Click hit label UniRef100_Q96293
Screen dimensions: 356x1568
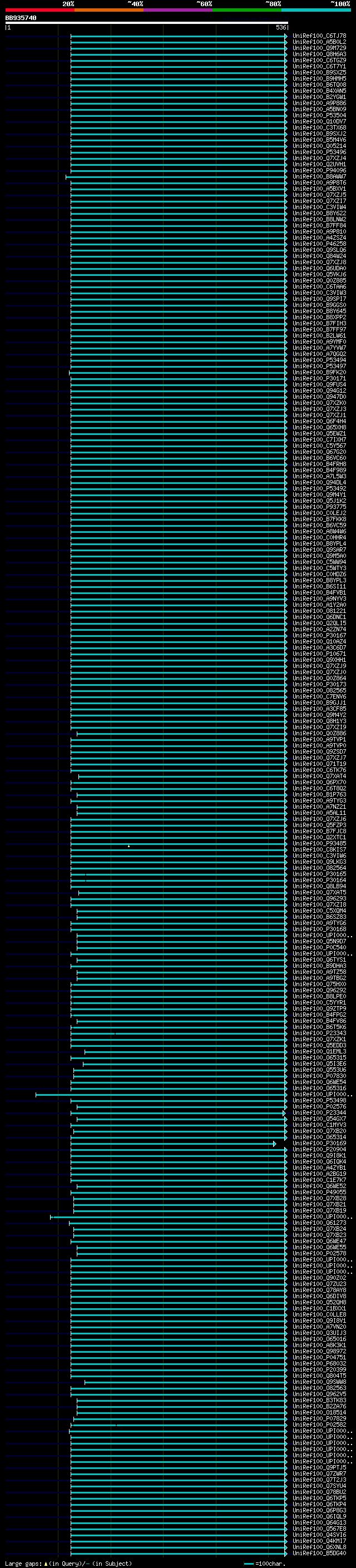coord(319,898)
